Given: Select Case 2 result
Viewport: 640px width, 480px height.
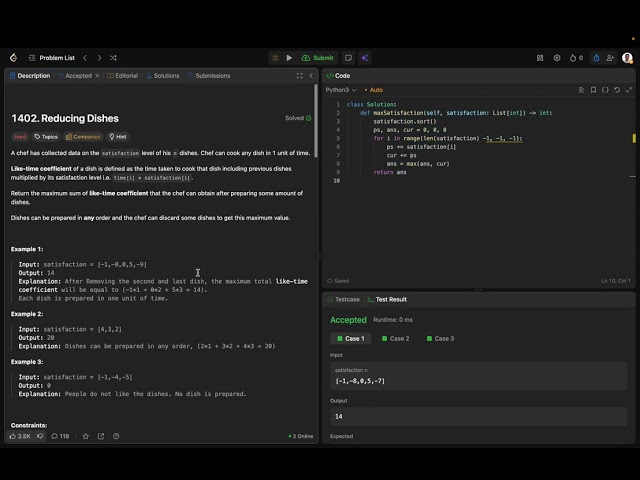Looking at the screenshot, I should (x=396, y=338).
